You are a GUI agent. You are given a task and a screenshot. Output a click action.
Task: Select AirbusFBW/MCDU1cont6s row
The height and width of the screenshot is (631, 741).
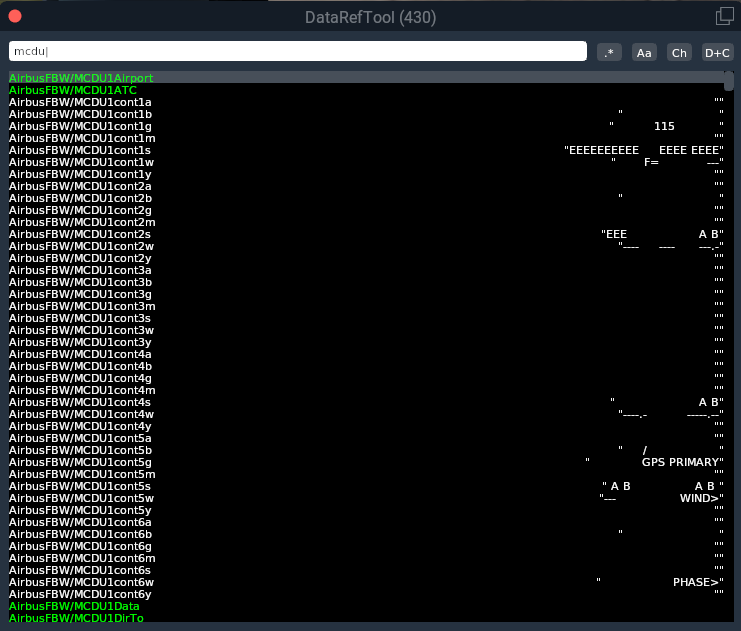click(x=366, y=570)
